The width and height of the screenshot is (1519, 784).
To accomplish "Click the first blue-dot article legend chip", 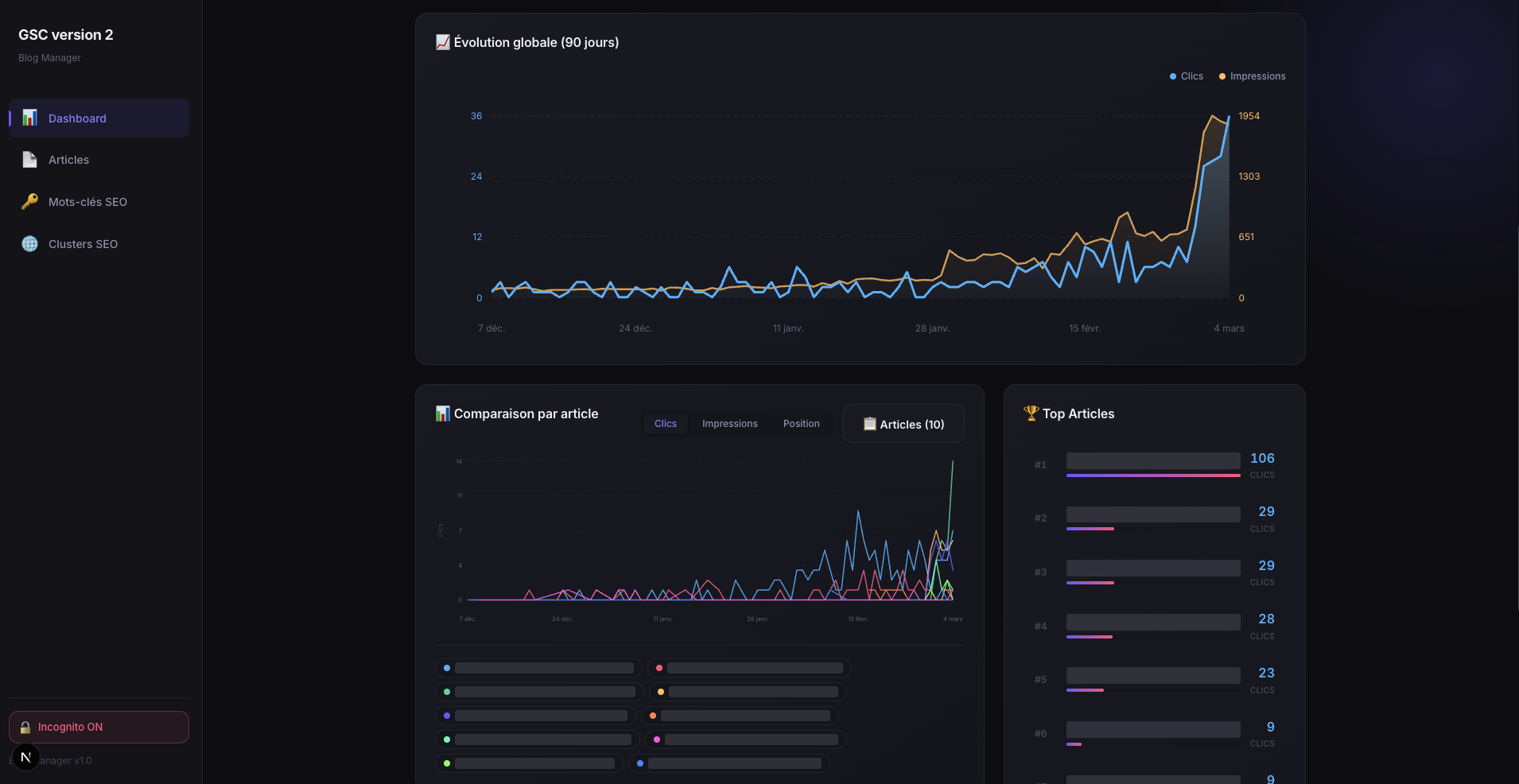I will coord(538,668).
